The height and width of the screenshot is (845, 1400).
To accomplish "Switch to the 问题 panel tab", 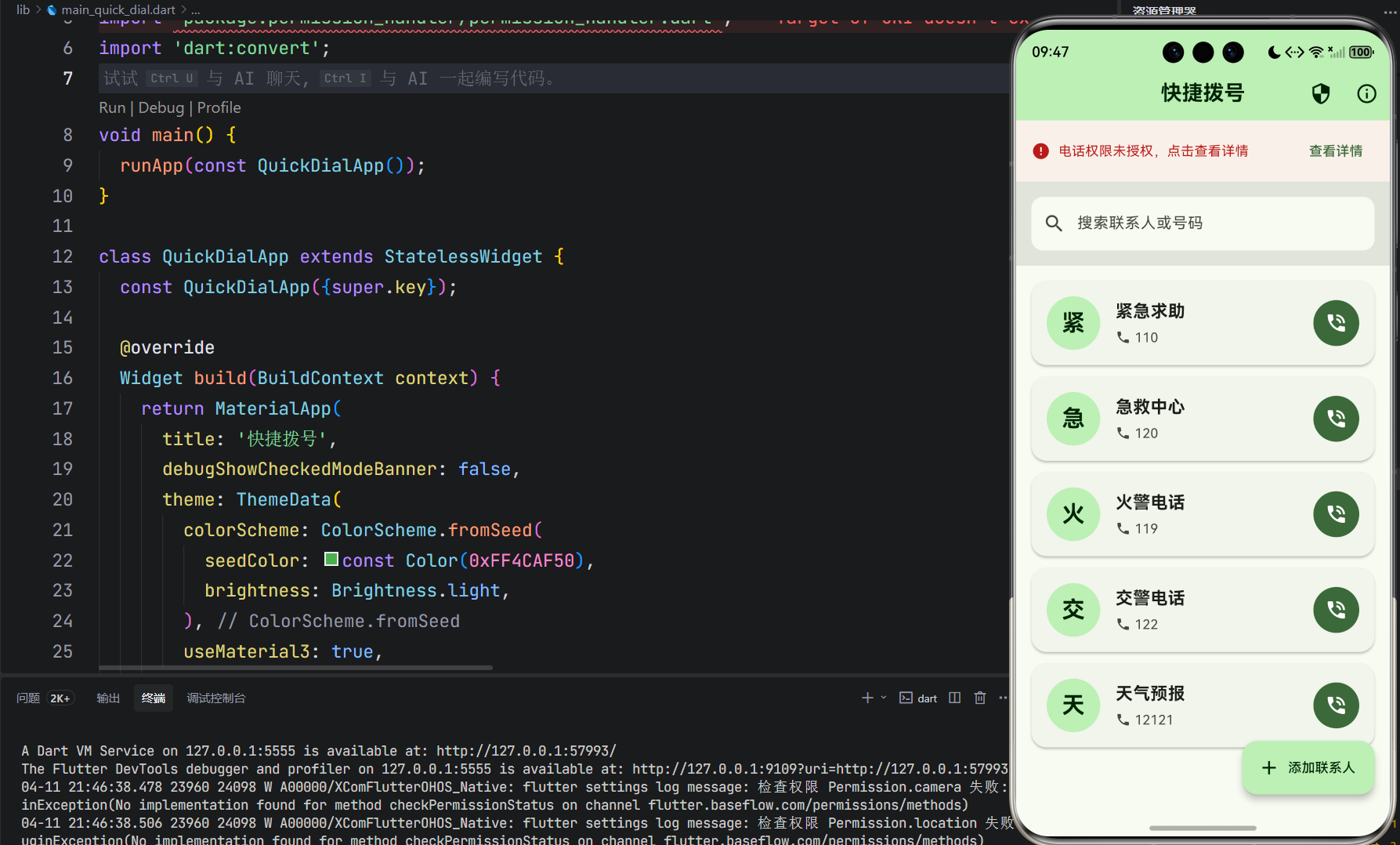I will click(x=28, y=698).
